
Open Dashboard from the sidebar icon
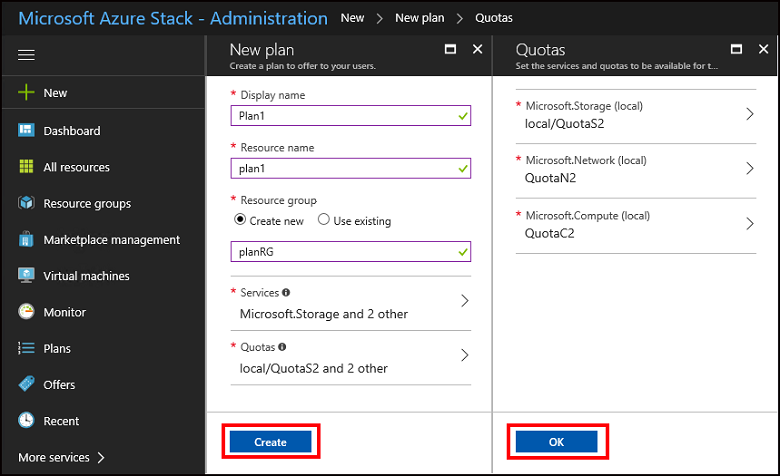click(26, 131)
